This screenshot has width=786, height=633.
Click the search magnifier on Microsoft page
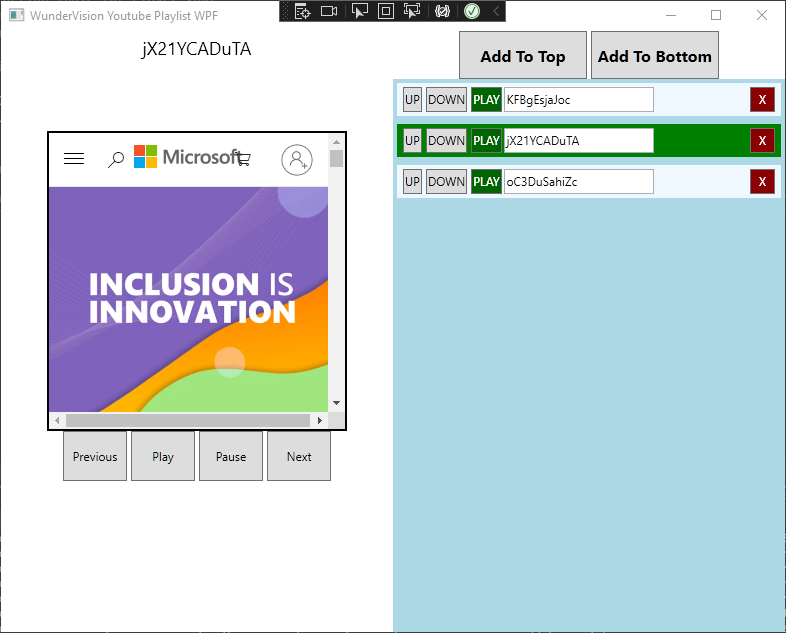tap(116, 159)
